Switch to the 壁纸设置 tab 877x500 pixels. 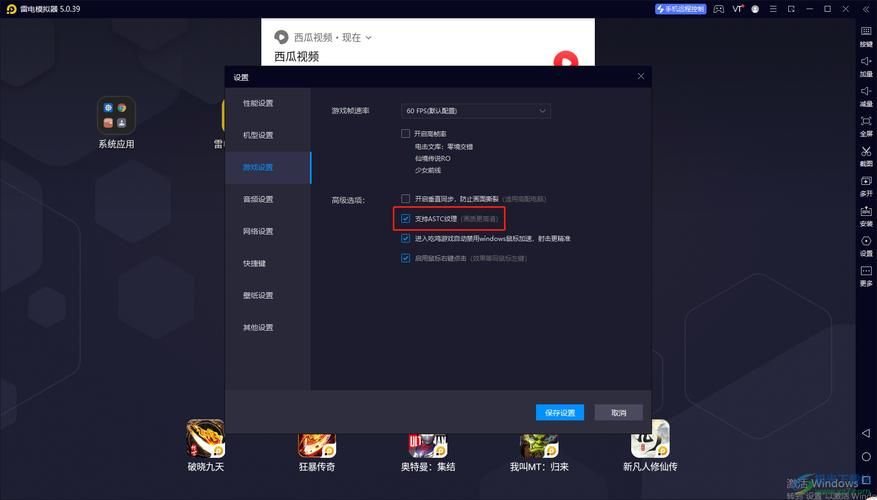(x=268, y=295)
